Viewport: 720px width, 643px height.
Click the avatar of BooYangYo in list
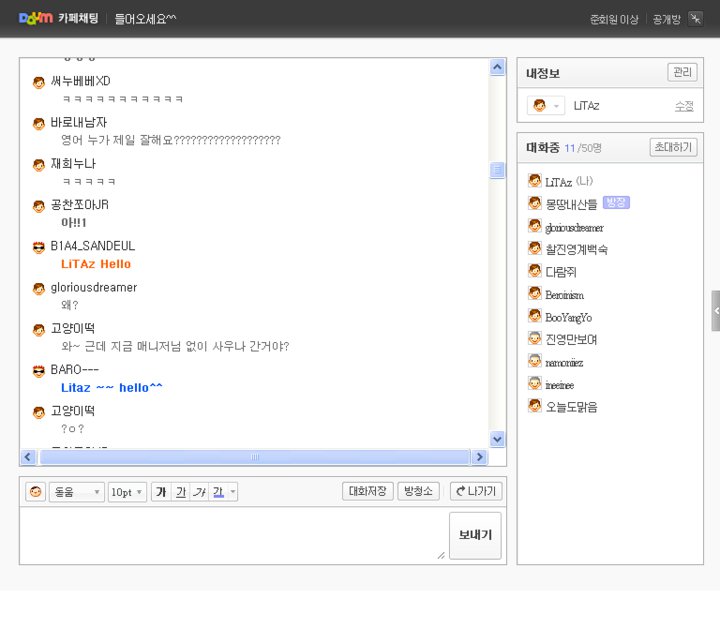(x=534, y=316)
